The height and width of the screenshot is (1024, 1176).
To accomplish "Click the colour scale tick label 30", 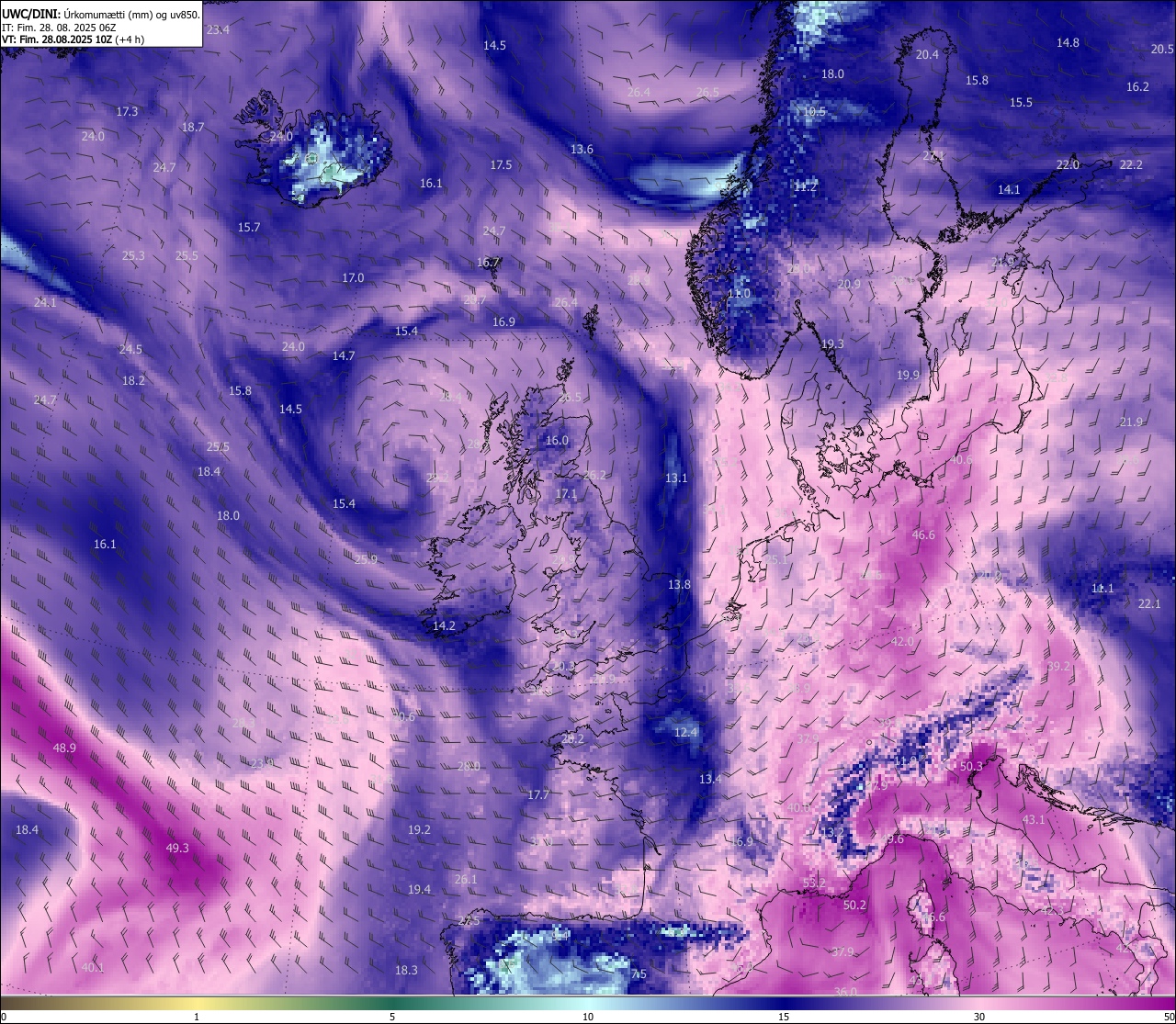I will pos(979,1017).
